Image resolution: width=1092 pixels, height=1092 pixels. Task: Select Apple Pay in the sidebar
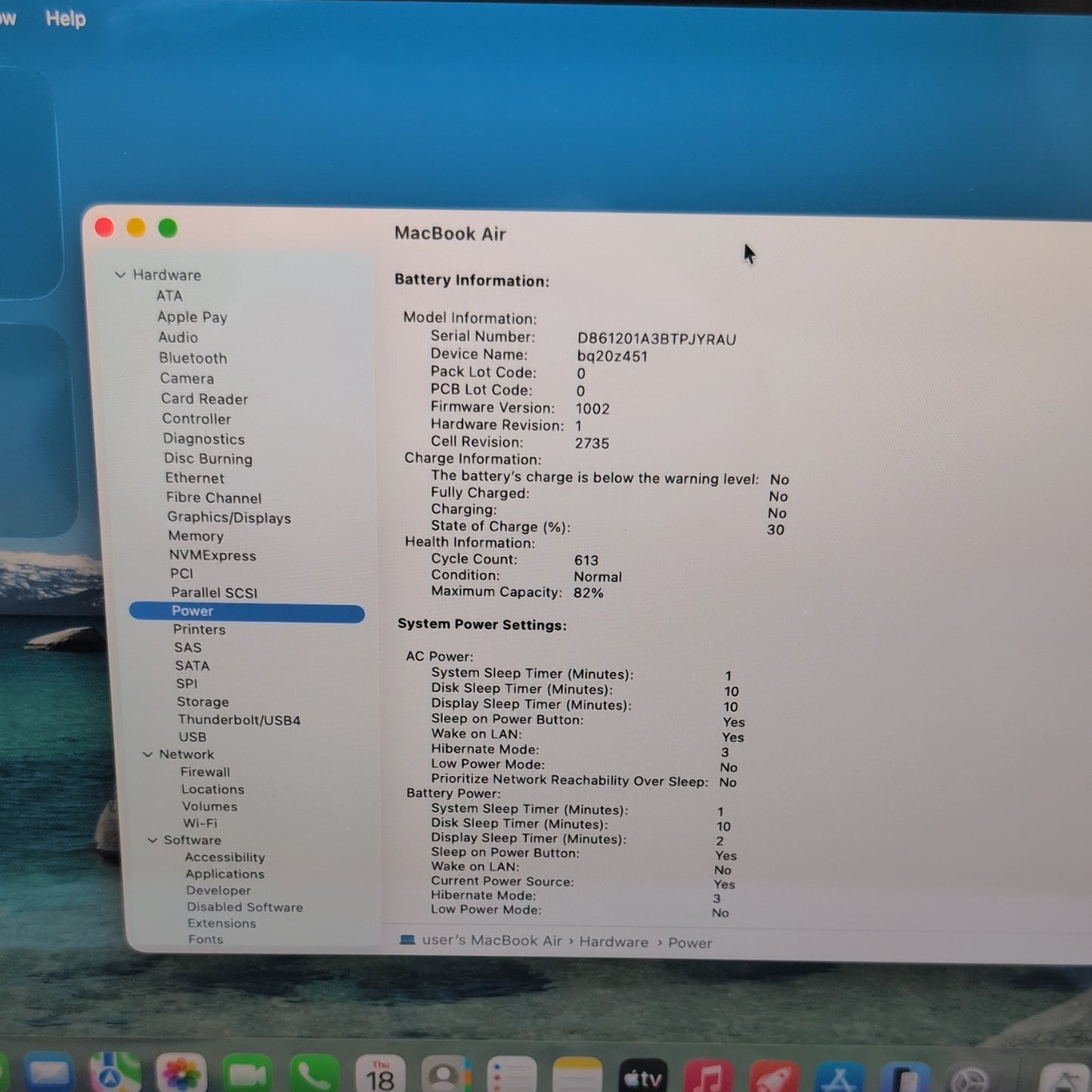[x=192, y=317]
